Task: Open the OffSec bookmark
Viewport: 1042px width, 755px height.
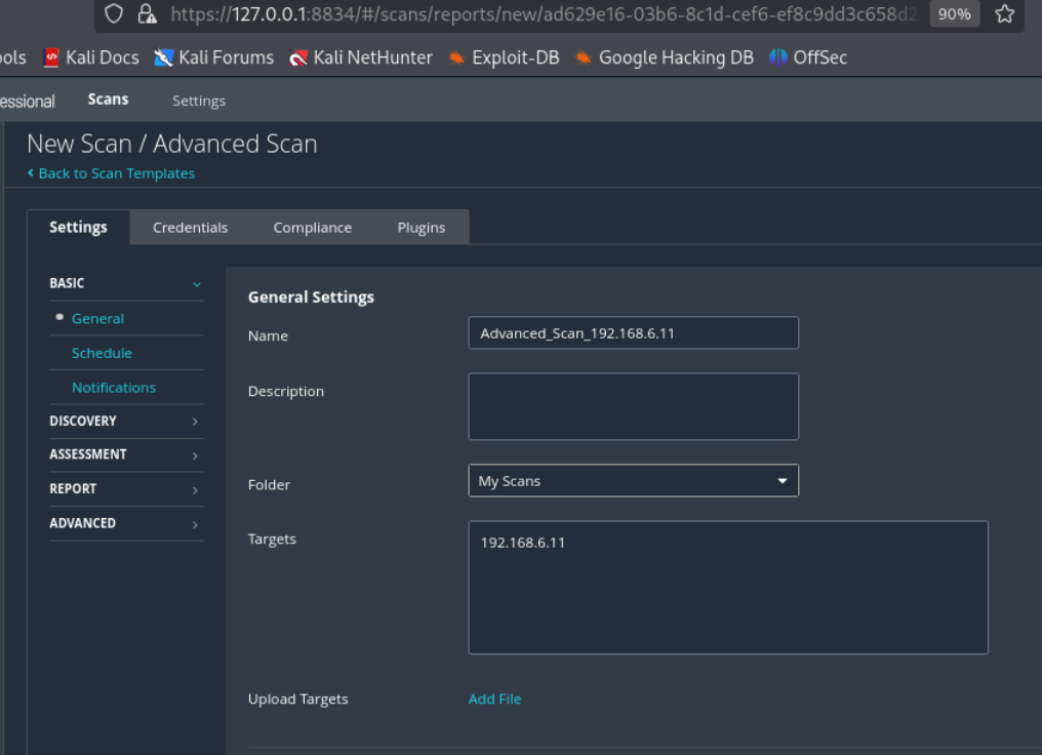Action: (808, 58)
